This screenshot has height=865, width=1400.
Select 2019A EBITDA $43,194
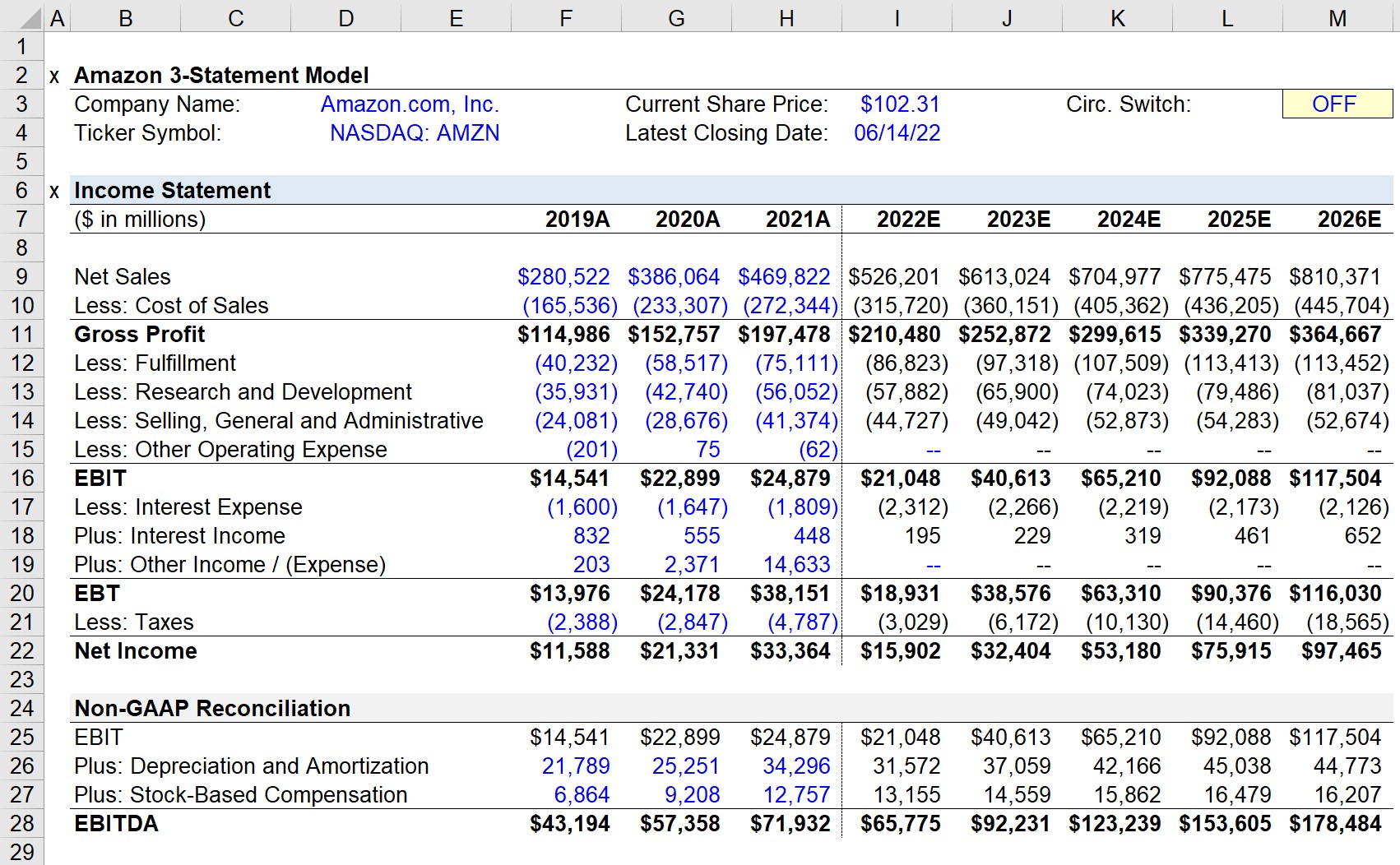pos(569,824)
